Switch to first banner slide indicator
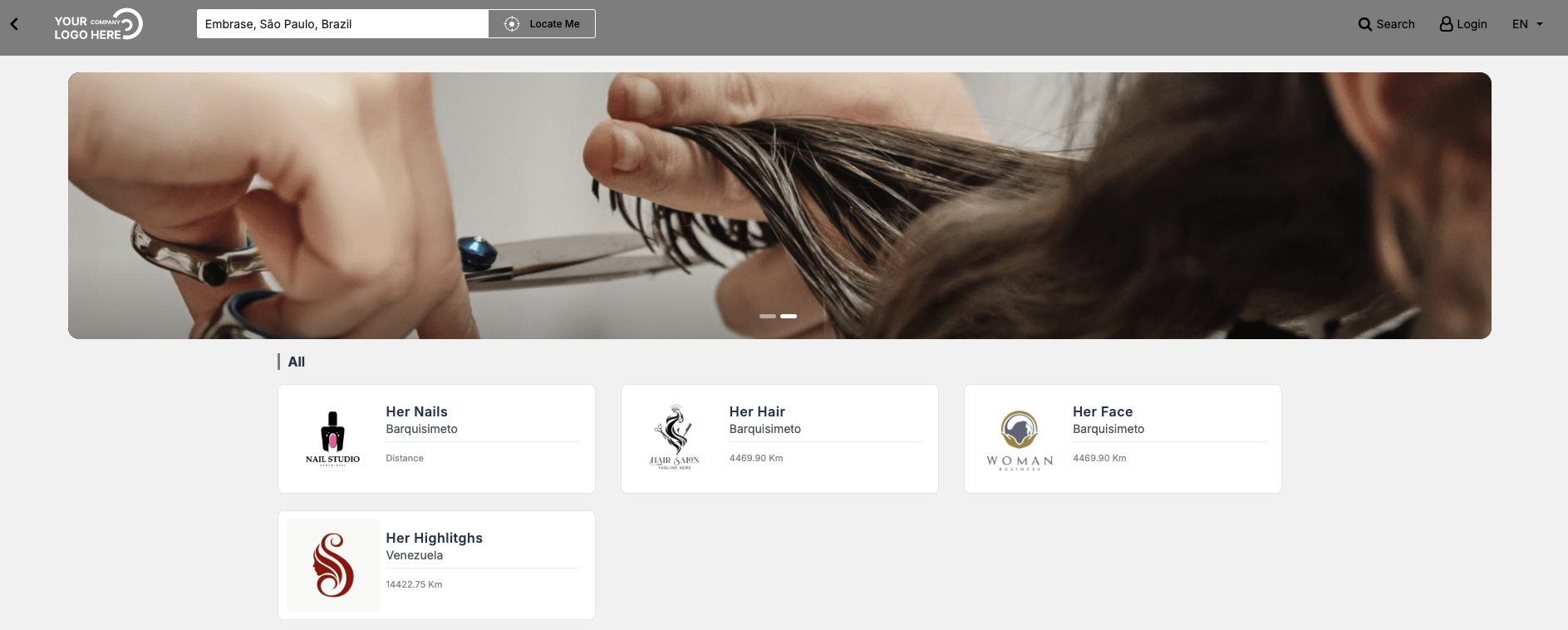 tap(768, 316)
